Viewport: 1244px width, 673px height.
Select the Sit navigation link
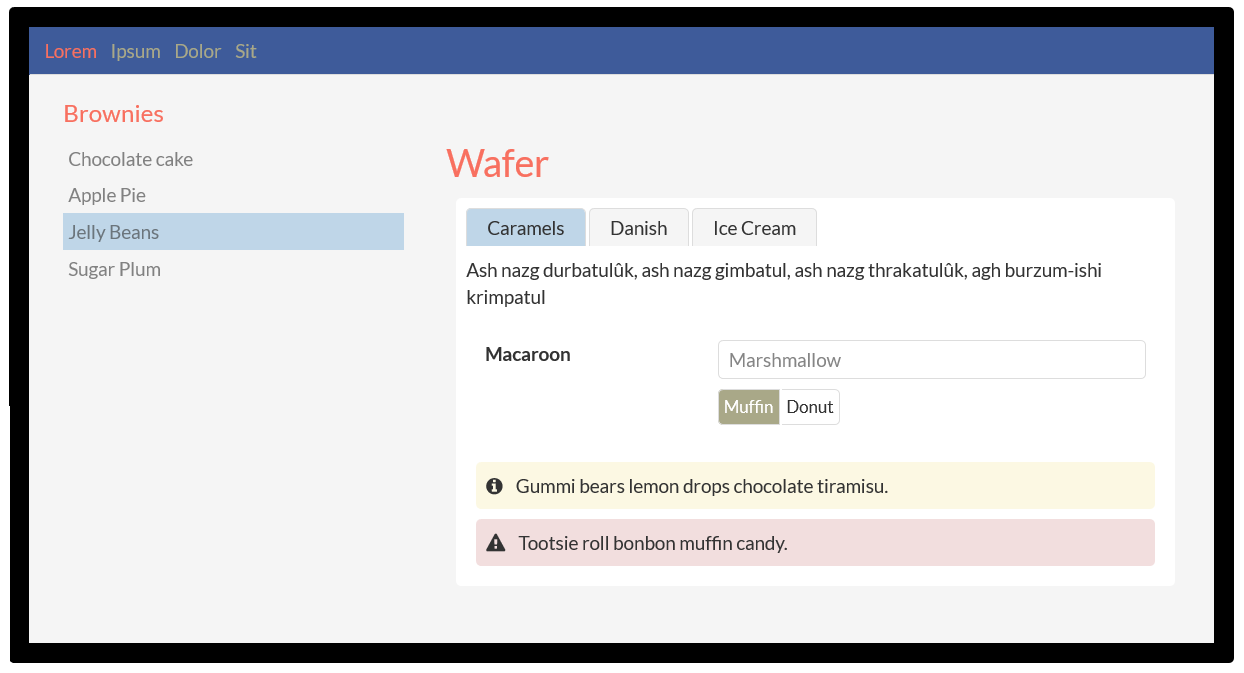246,51
